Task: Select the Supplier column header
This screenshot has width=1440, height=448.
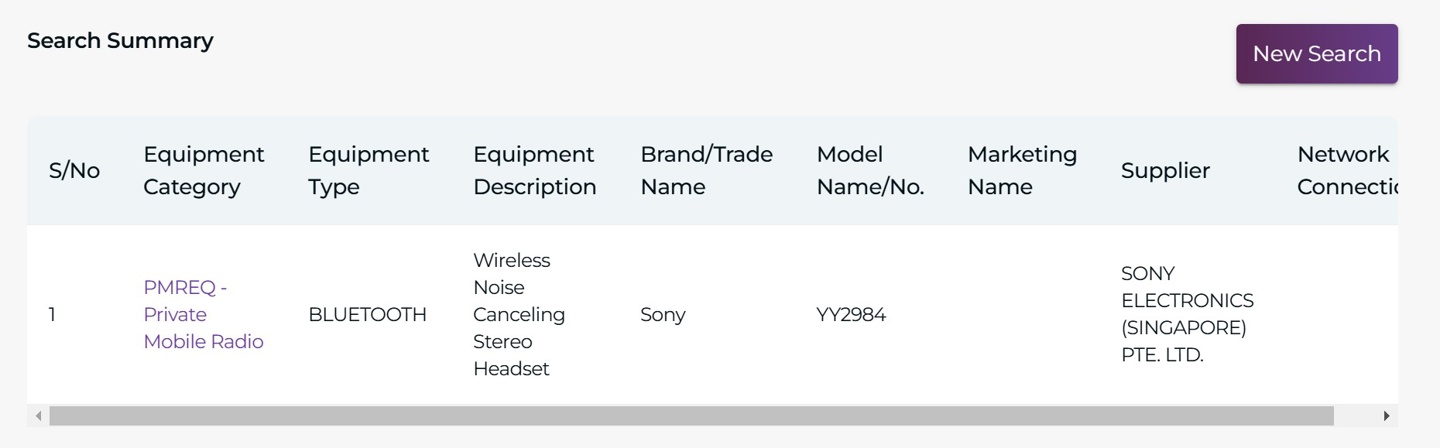Action: [x=1165, y=171]
